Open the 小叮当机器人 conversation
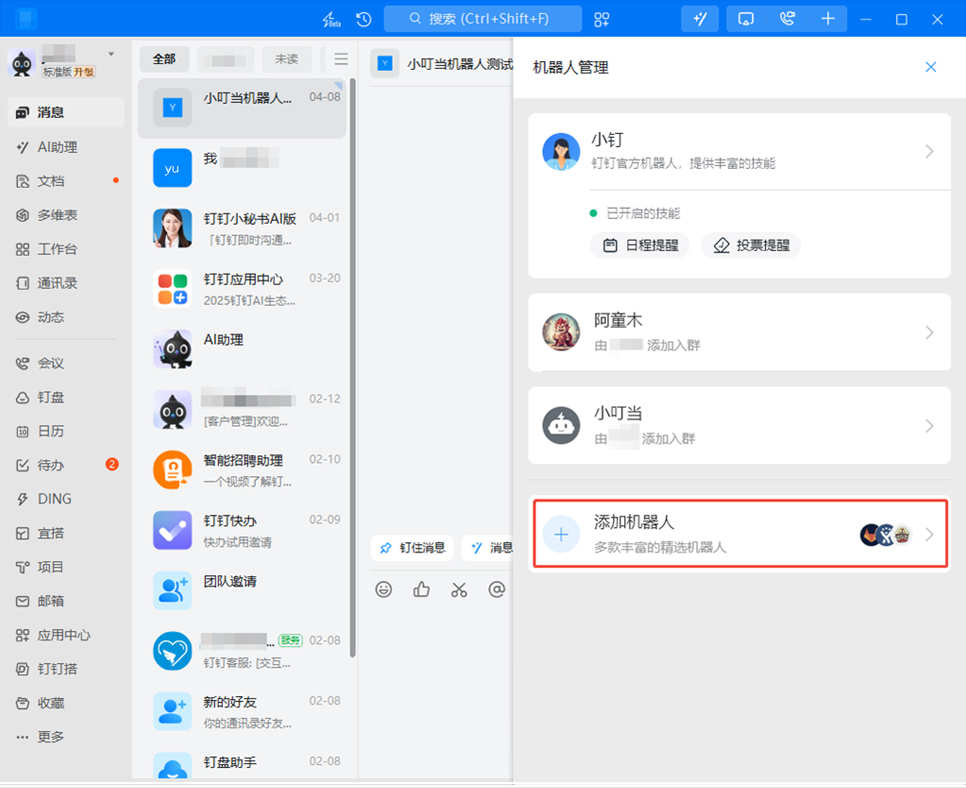This screenshot has height=788, width=966. 242,108
